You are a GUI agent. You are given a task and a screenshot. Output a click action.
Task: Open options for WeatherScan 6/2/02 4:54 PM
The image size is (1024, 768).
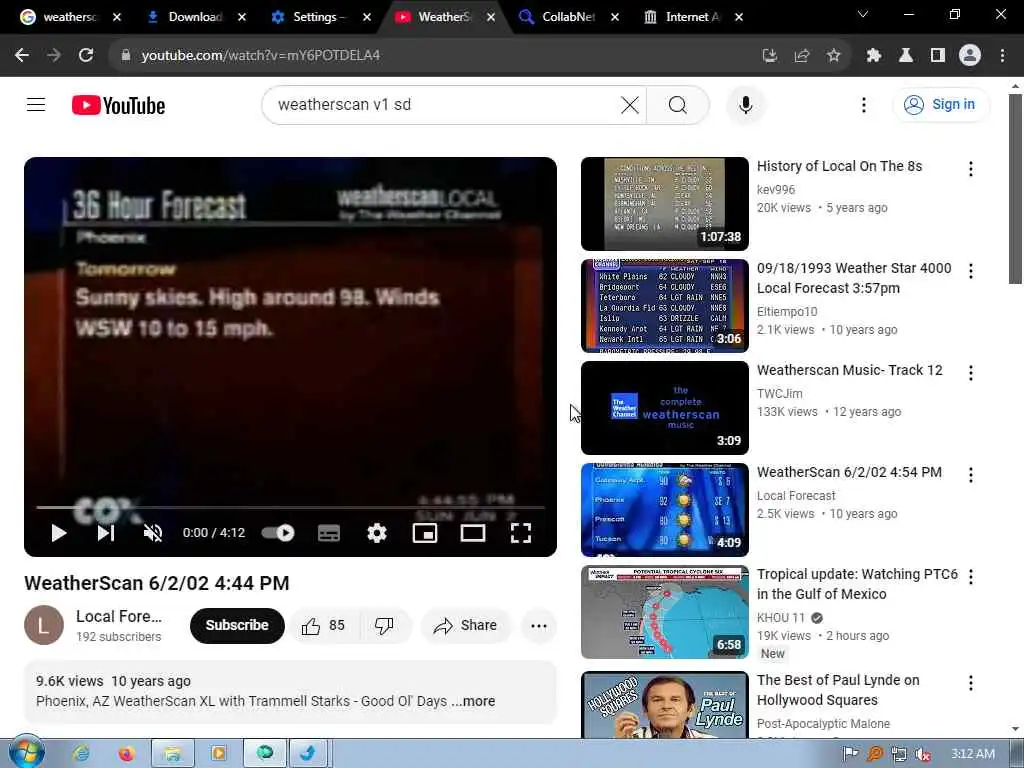[970, 475]
